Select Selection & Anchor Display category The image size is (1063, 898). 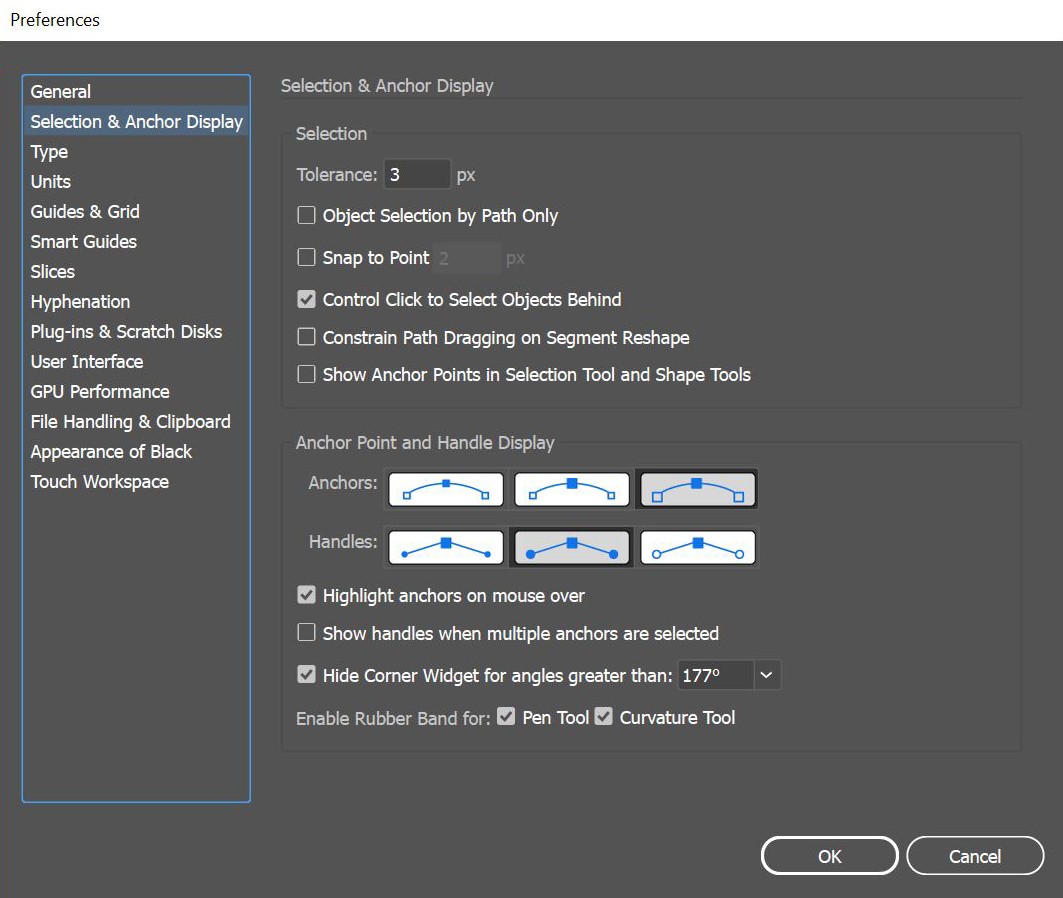point(136,121)
